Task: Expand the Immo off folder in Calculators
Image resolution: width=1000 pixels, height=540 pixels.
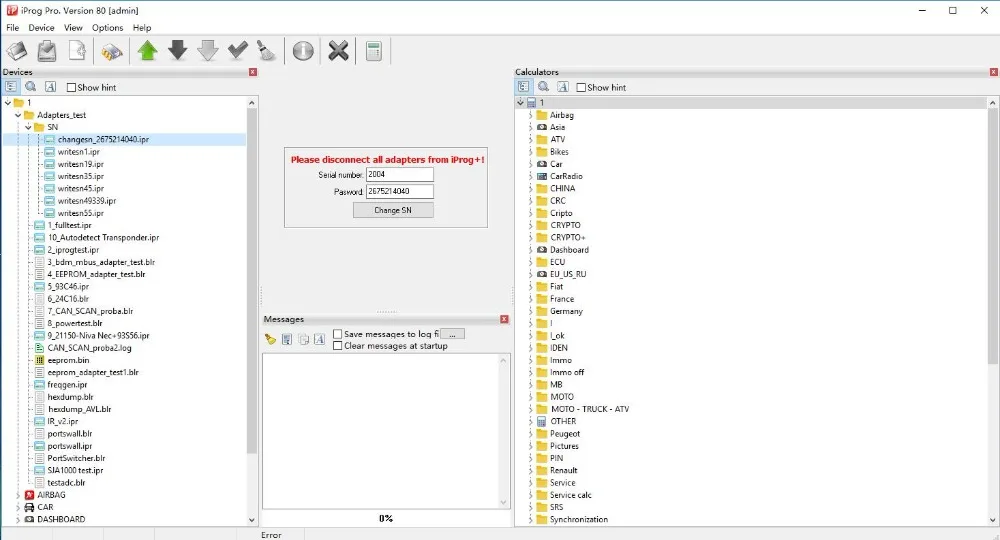Action: (x=531, y=372)
